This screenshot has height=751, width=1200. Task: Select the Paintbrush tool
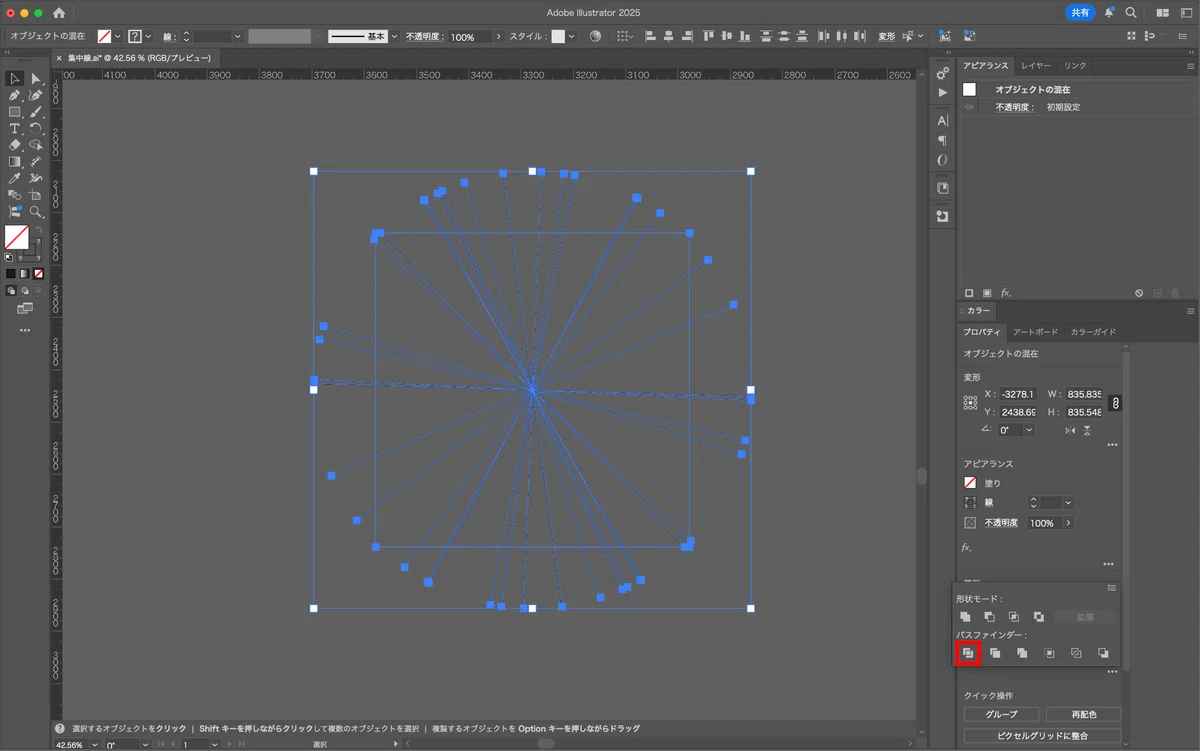coord(36,112)
